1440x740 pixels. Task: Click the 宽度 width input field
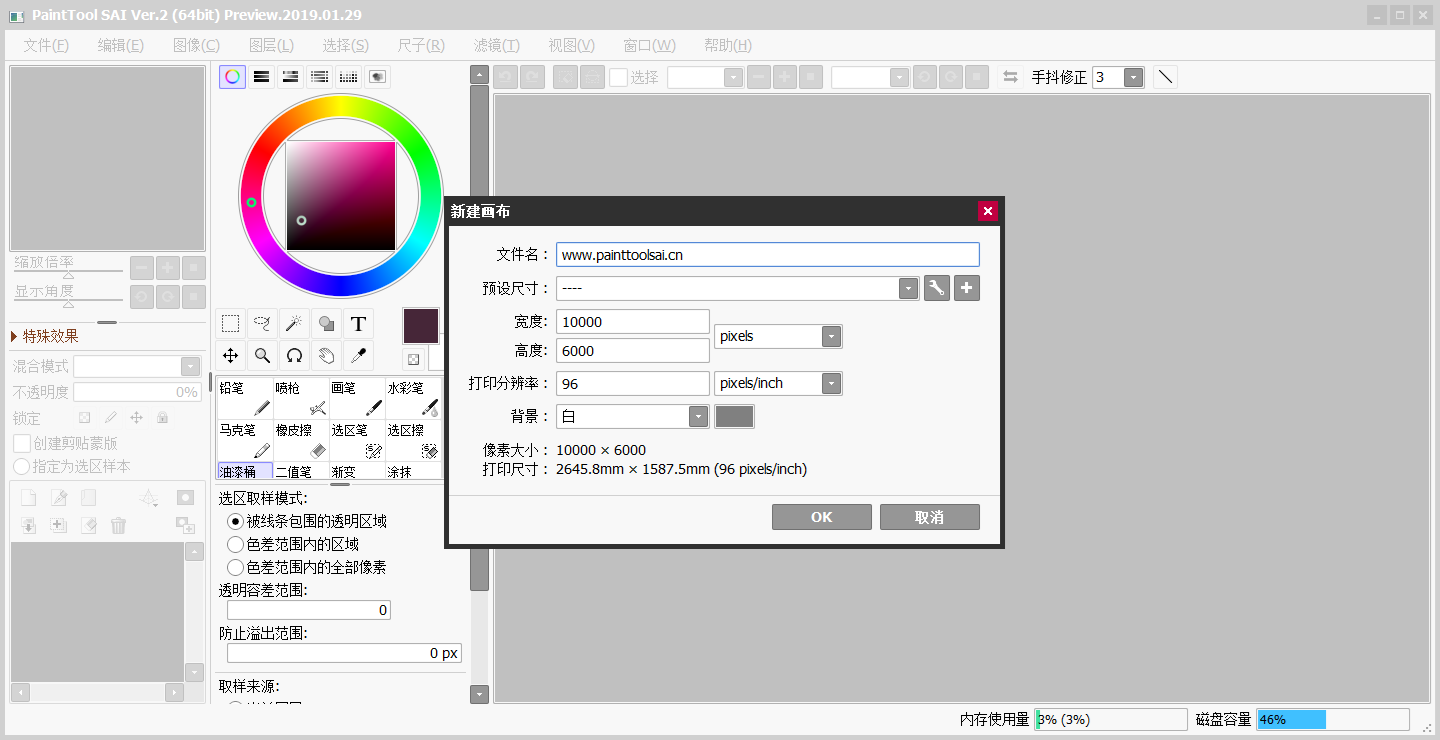[633, 322]
